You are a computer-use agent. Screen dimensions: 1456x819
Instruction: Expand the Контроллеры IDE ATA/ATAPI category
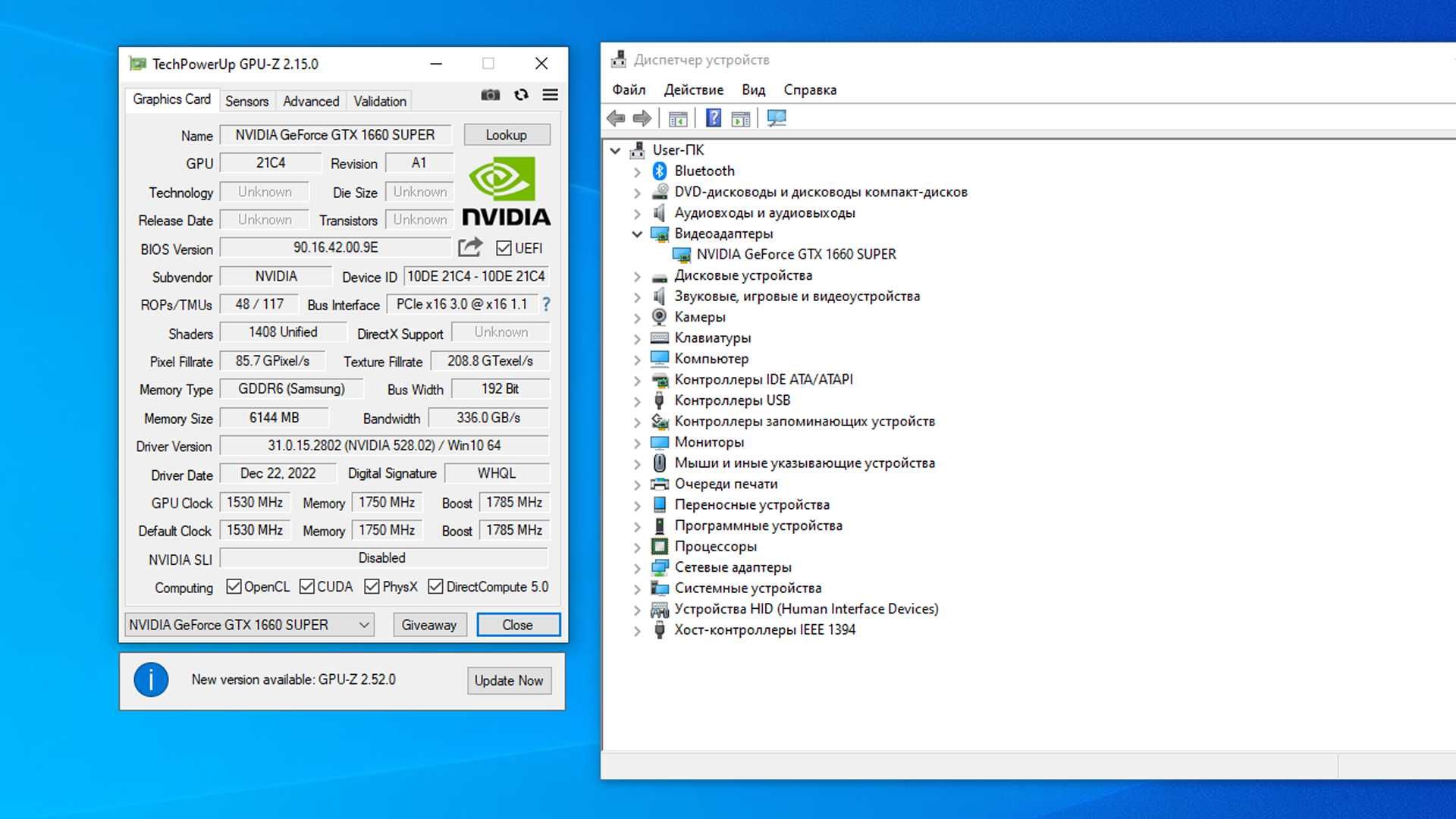(637, 380)
